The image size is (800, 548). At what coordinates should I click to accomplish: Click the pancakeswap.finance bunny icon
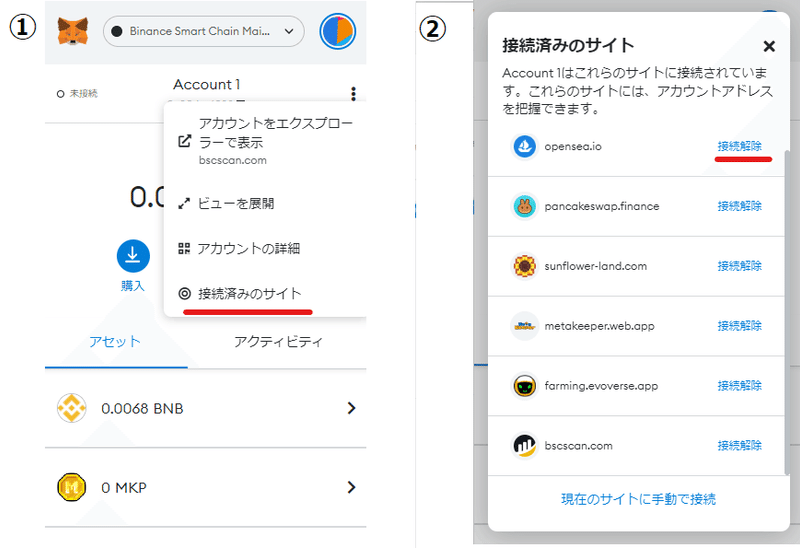(x=524, y=206)
